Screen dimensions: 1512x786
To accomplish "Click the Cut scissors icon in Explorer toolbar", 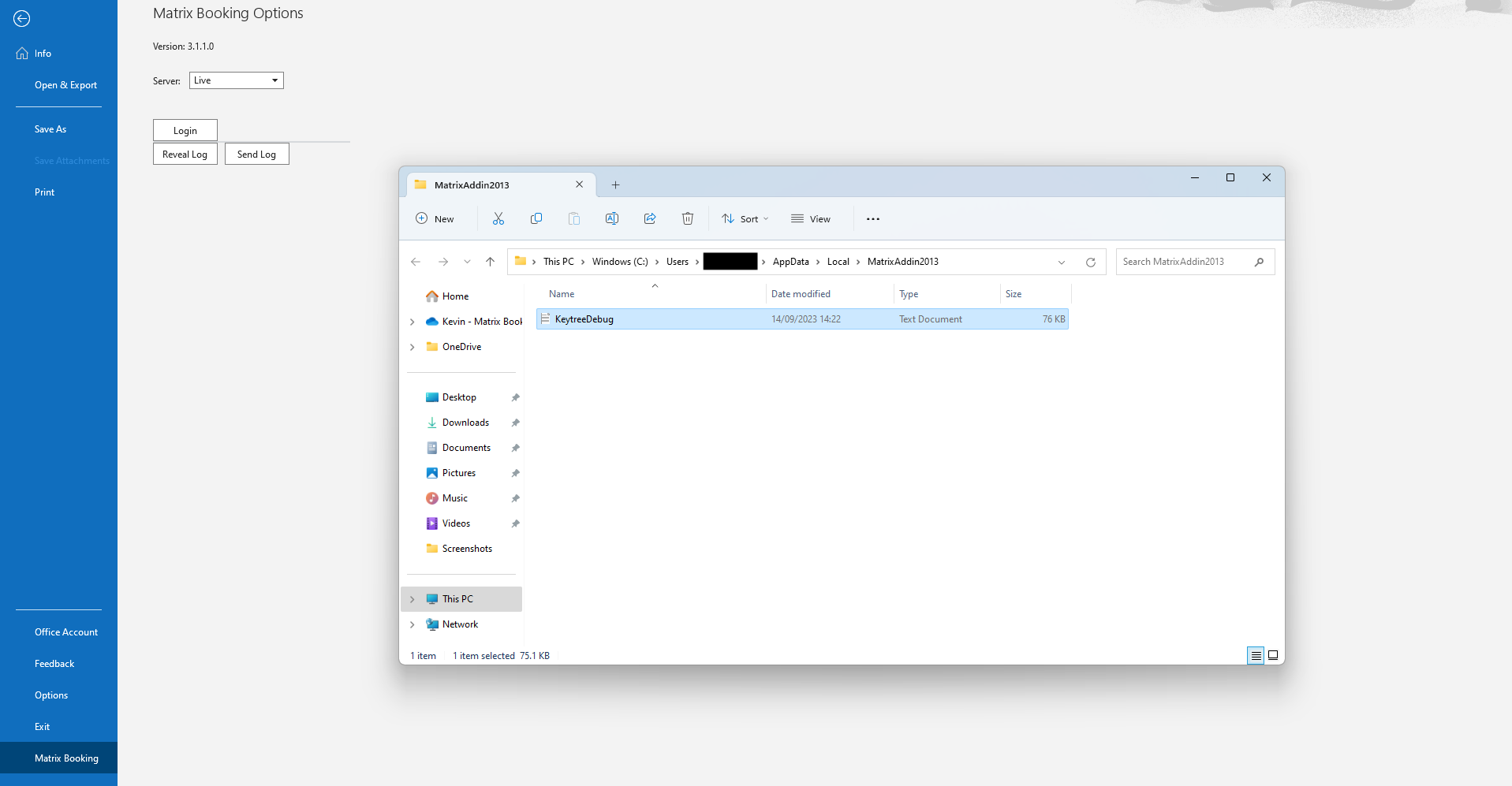I will coord(498,219).
